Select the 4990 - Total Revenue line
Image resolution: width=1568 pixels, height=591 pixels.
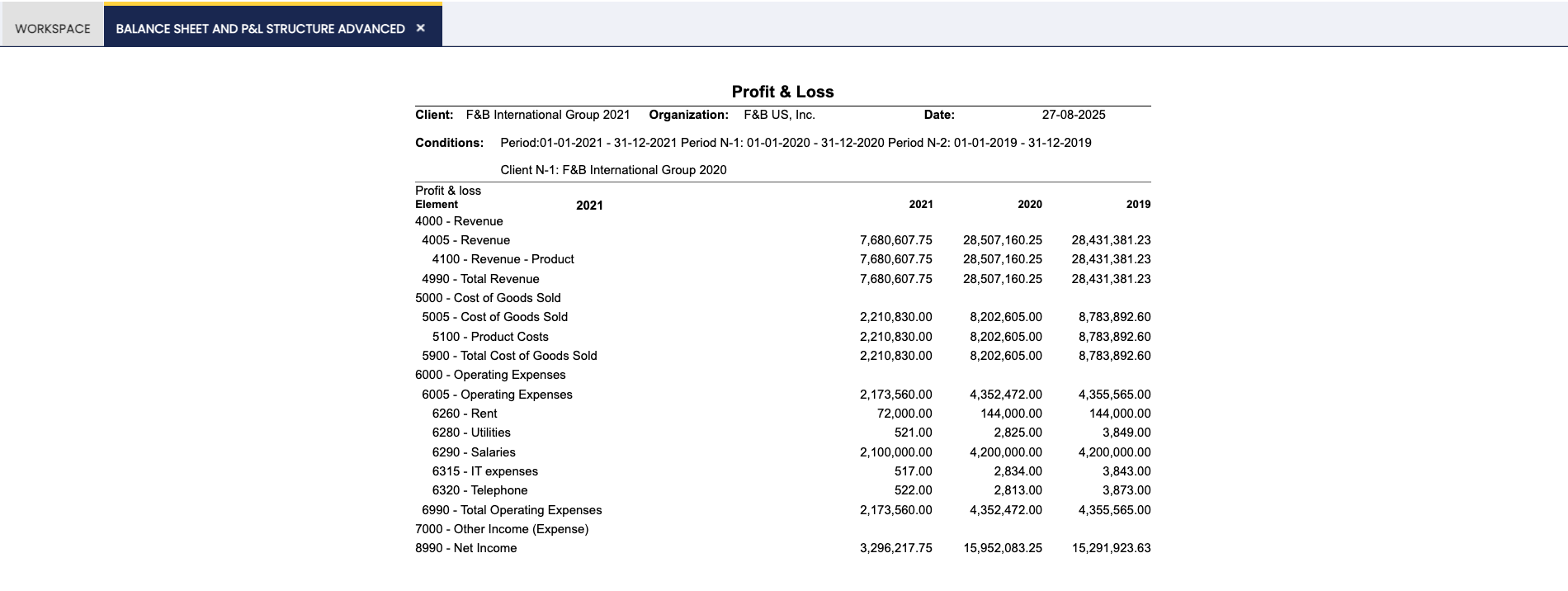pos(480,279)
